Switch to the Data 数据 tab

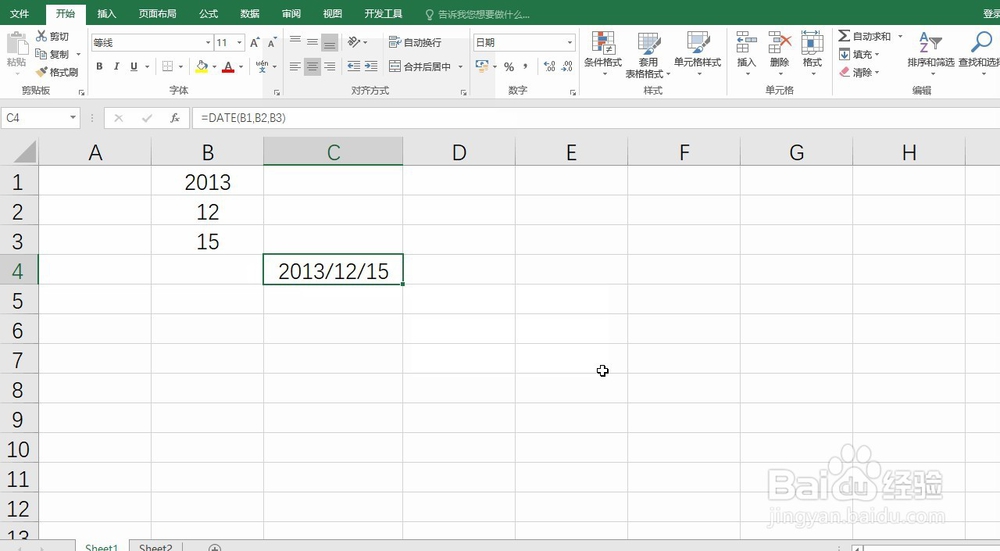250,13
